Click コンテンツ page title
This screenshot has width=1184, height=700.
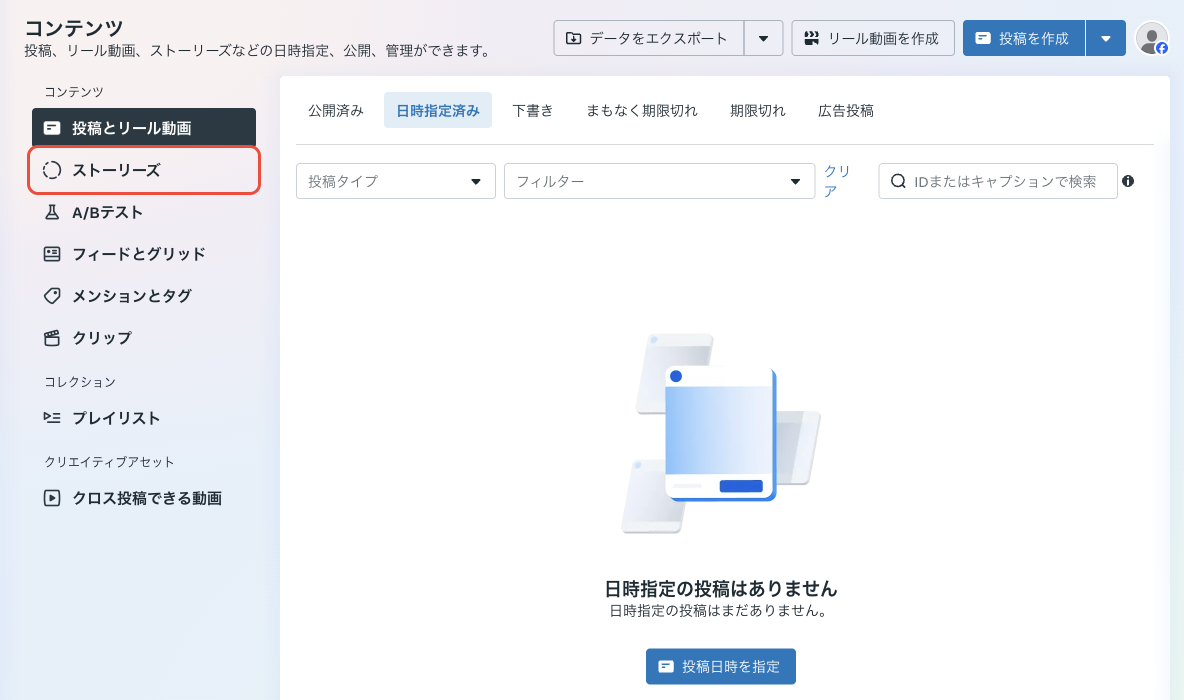coord(74,28)
